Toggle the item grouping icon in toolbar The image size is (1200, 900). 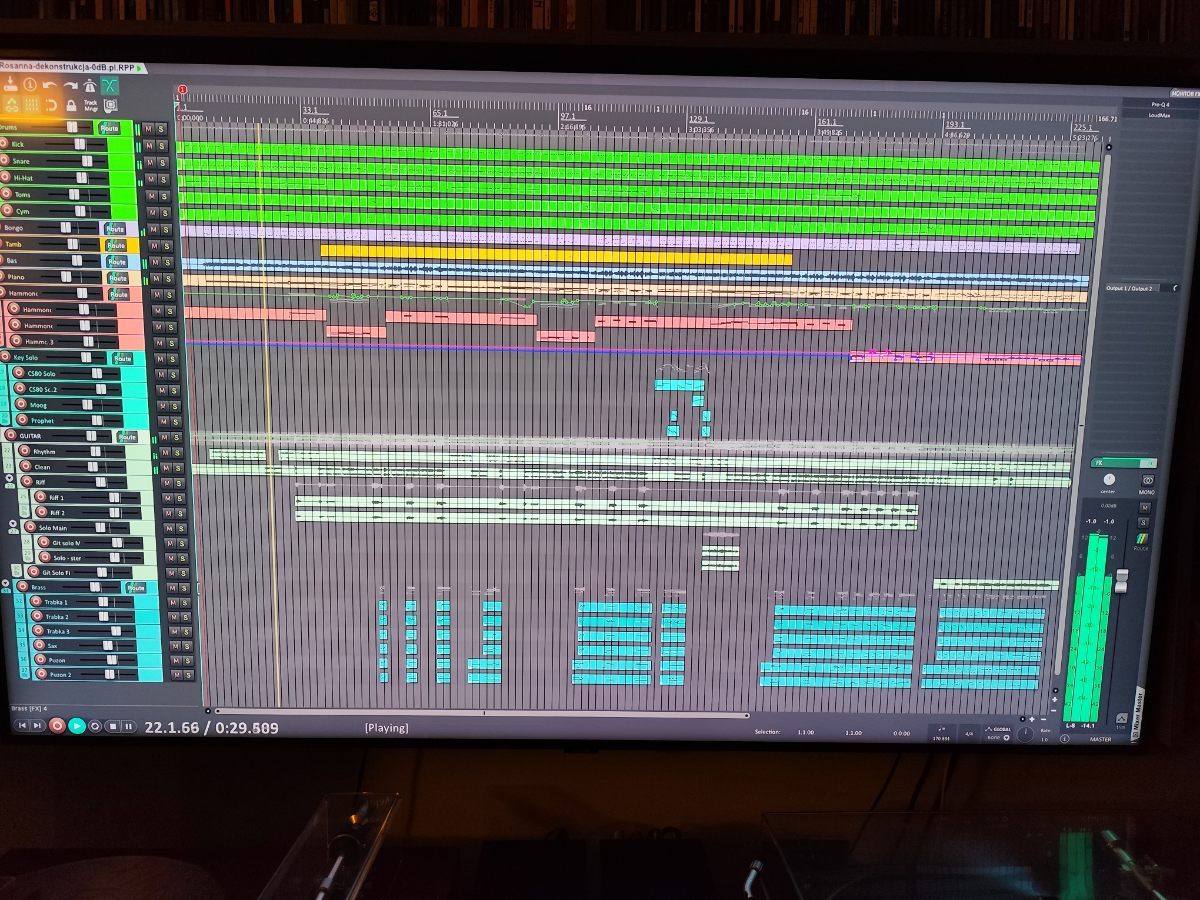coord(12,104)
